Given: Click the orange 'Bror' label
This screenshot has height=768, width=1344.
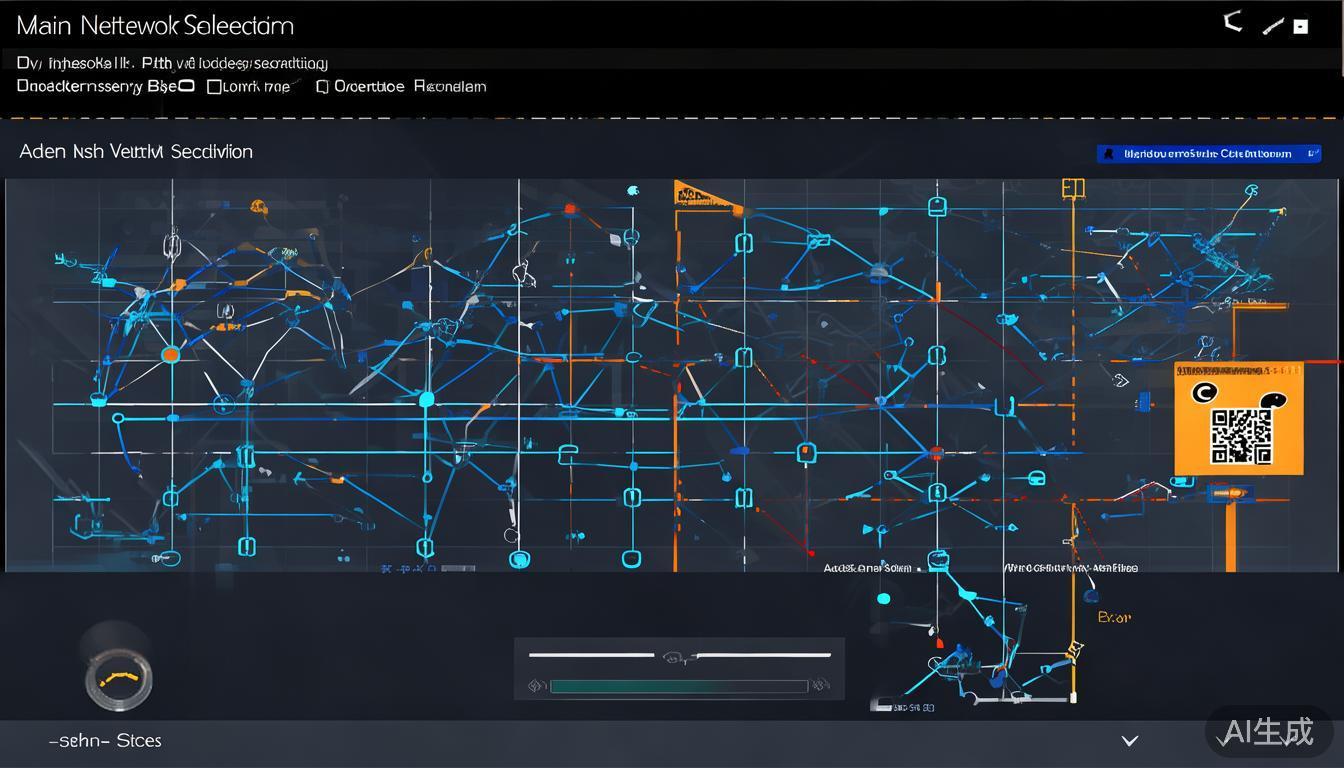Looking at the screenshot, I should (1114, 618).
